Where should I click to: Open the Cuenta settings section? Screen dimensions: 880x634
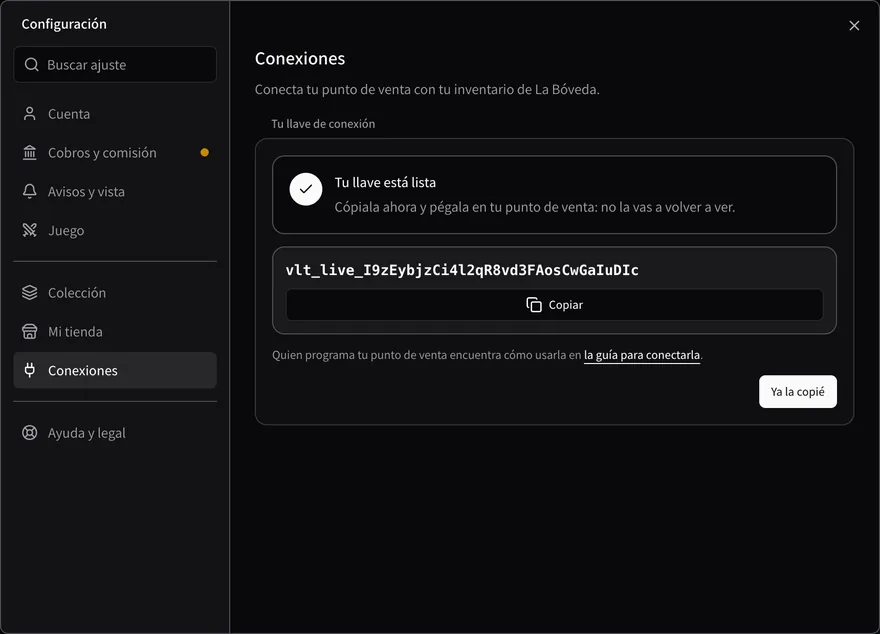[x=115, y=114]
